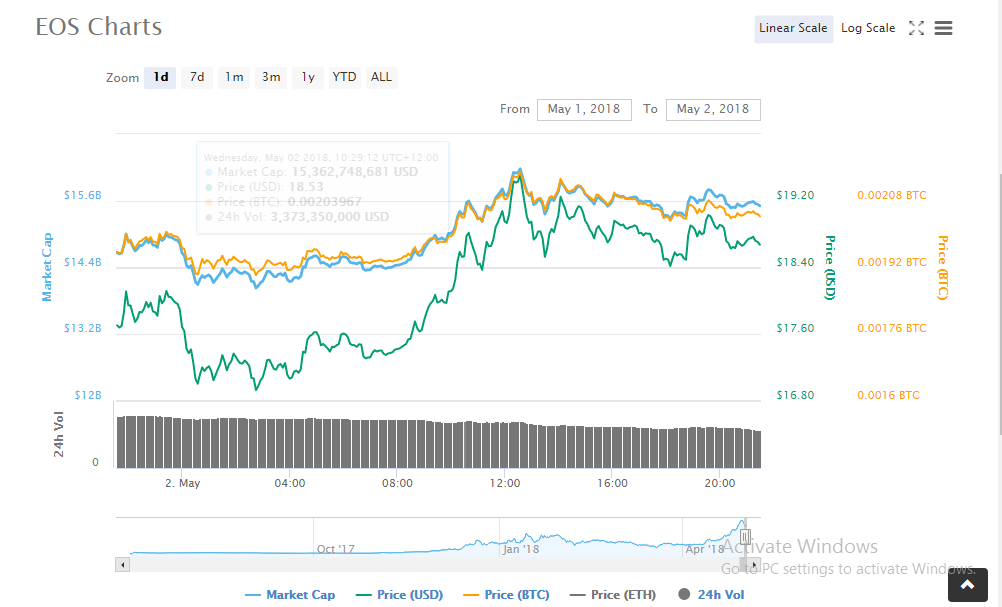Click the $12B market cap label

[x=88, y=396]
